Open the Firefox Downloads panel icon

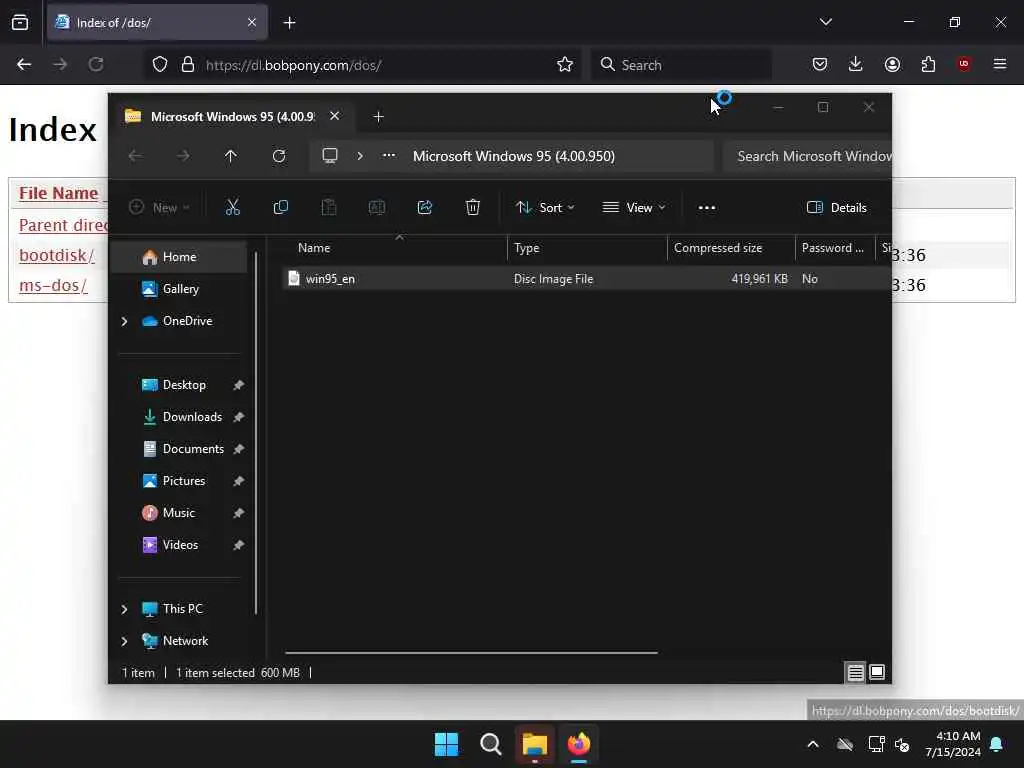point(856,64)
